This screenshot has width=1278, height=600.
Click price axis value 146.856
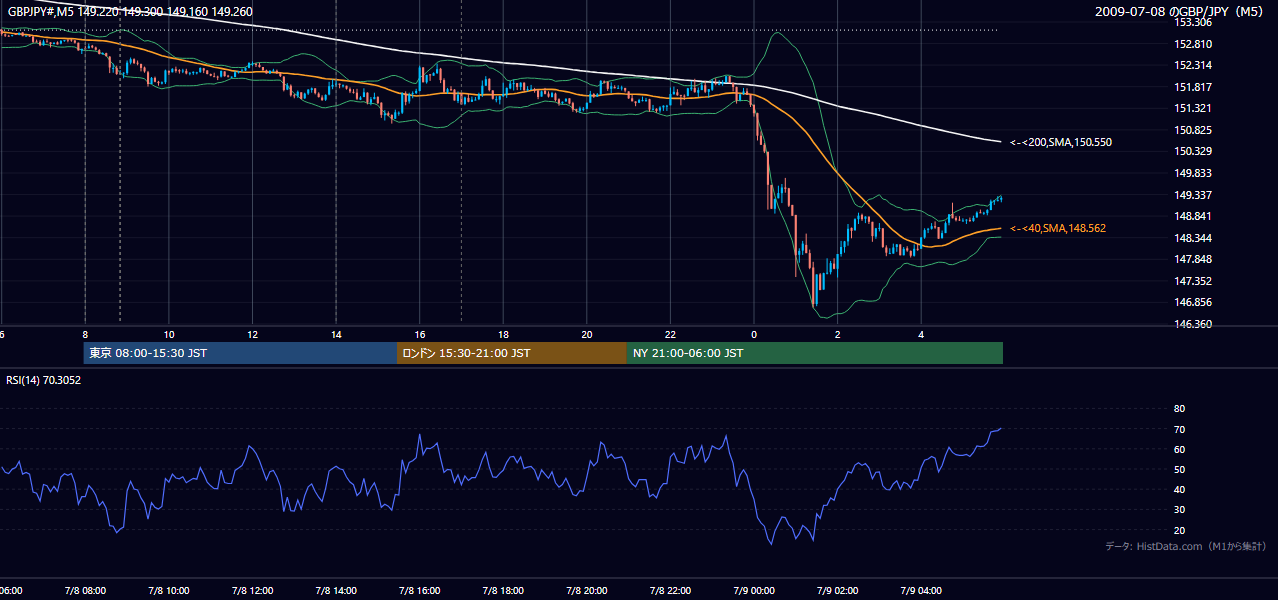coord(1194,302)
